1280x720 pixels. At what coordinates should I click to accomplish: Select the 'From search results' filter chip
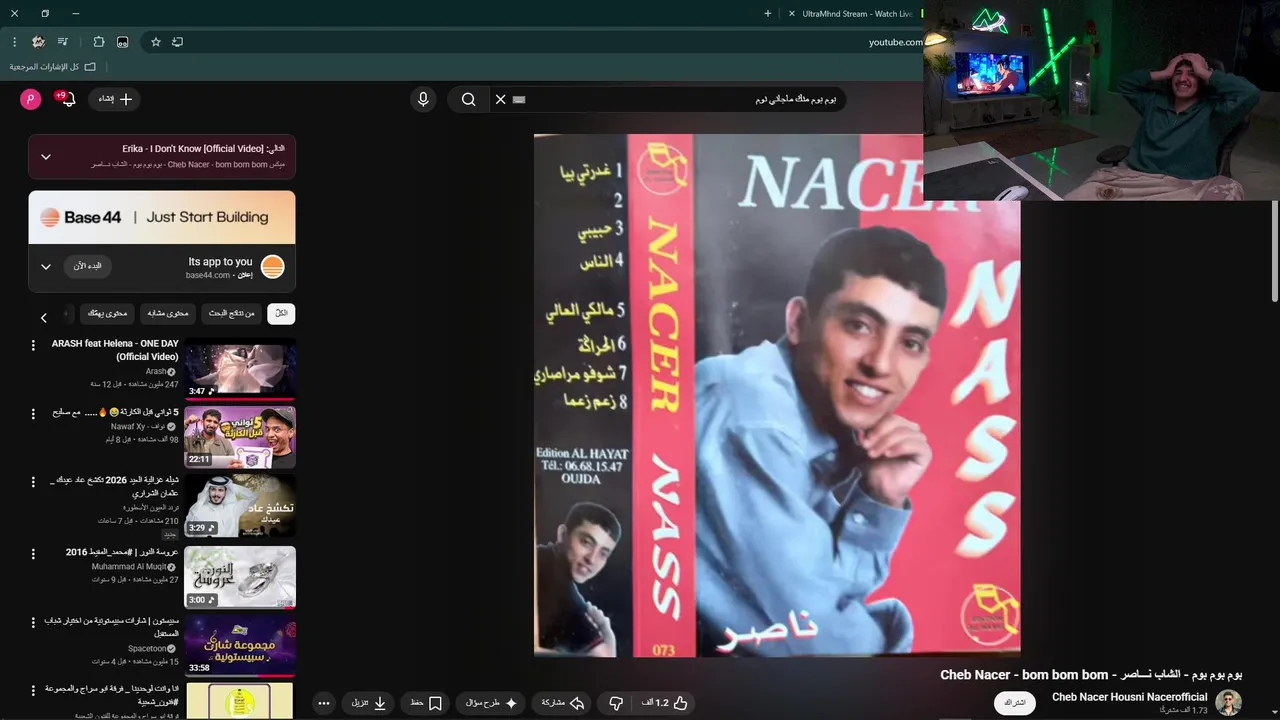coord(231,314)
